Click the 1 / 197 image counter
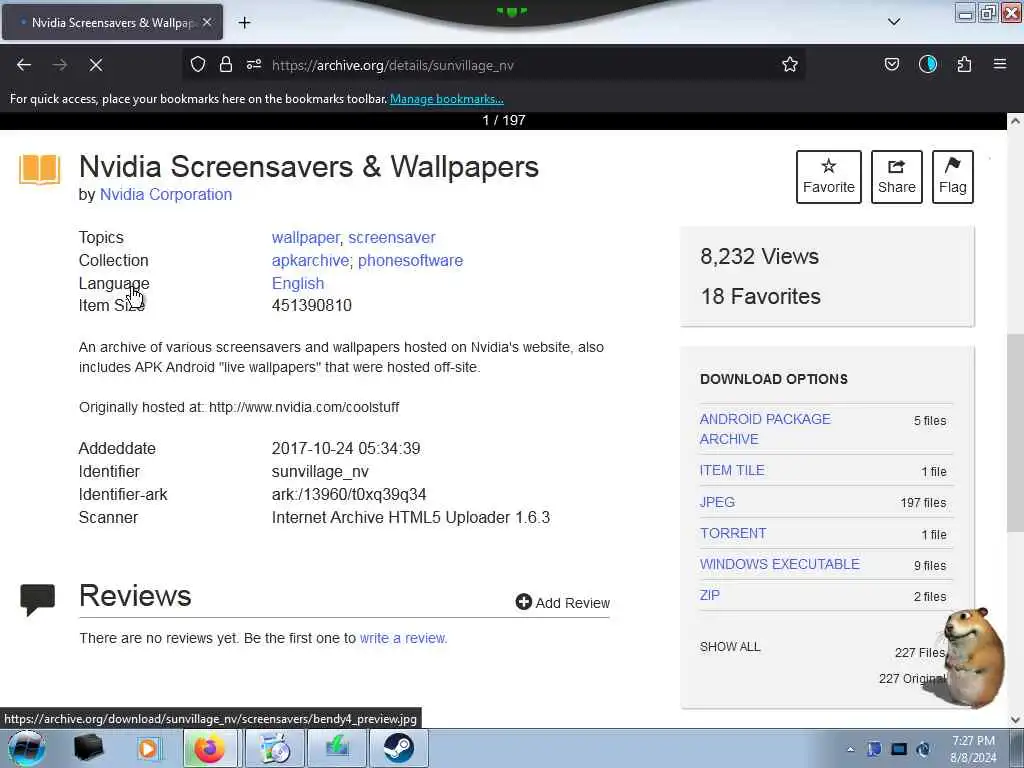1024x768 pixels. 504,120
